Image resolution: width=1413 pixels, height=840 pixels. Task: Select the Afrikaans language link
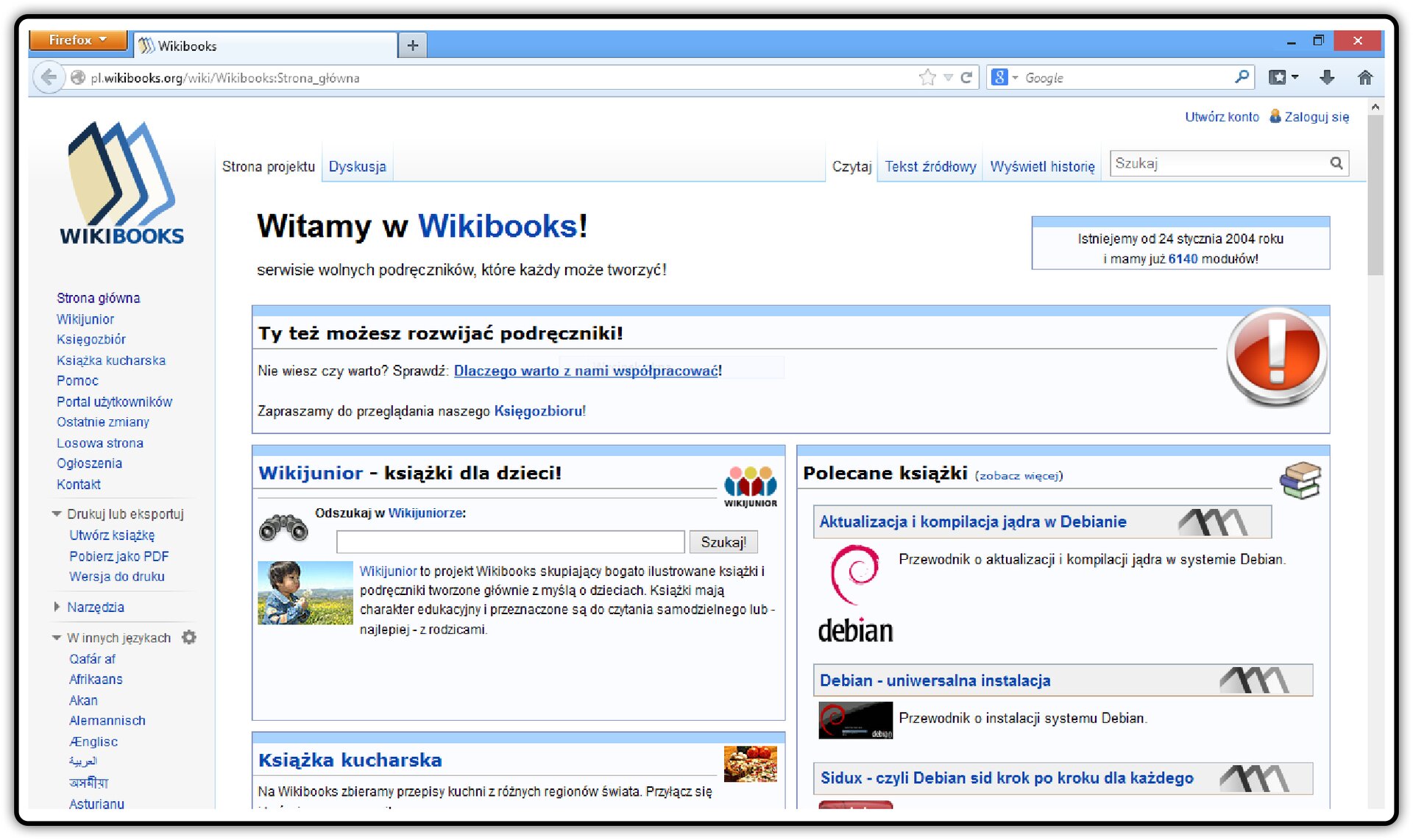[x=96, y=679]
